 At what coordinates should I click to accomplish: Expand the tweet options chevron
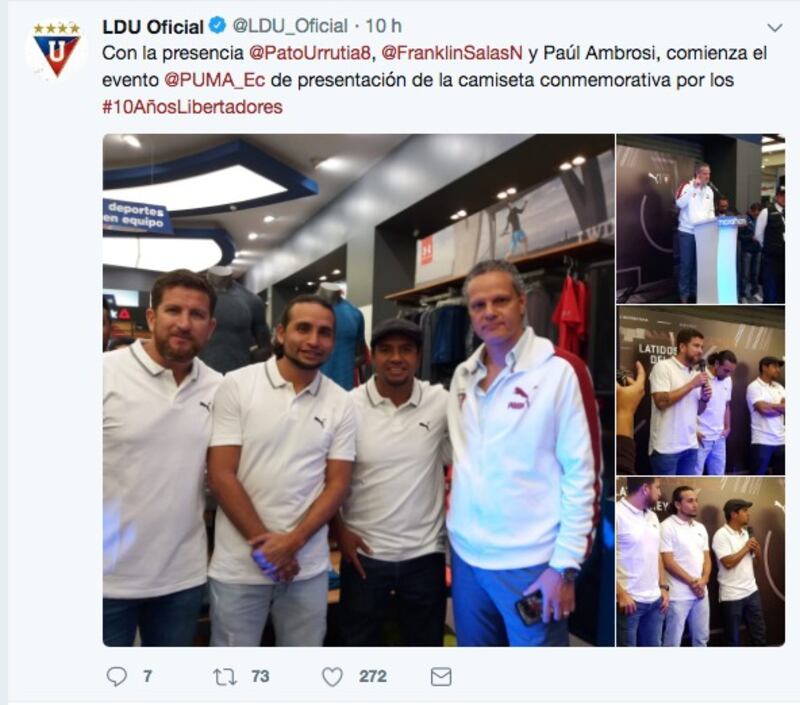(x=774, y=28)
